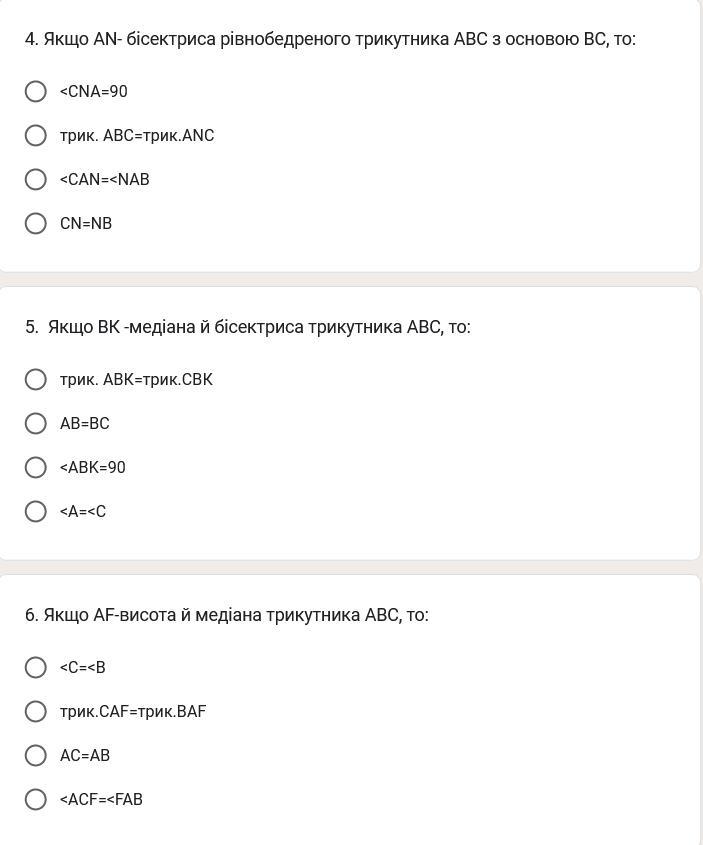This screenshot has width=703, height=845.
Task: Select трик. ABK=трик.CBK answer
Action: [36, 379]
